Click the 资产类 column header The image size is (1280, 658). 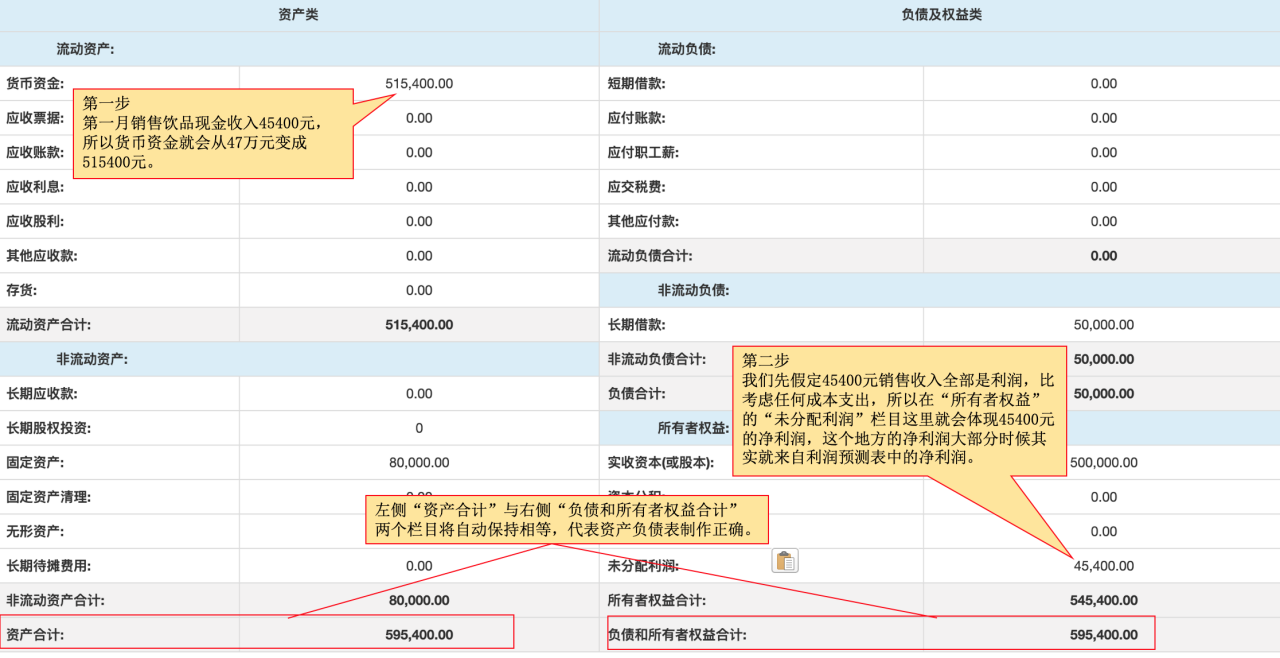point(298,15)
